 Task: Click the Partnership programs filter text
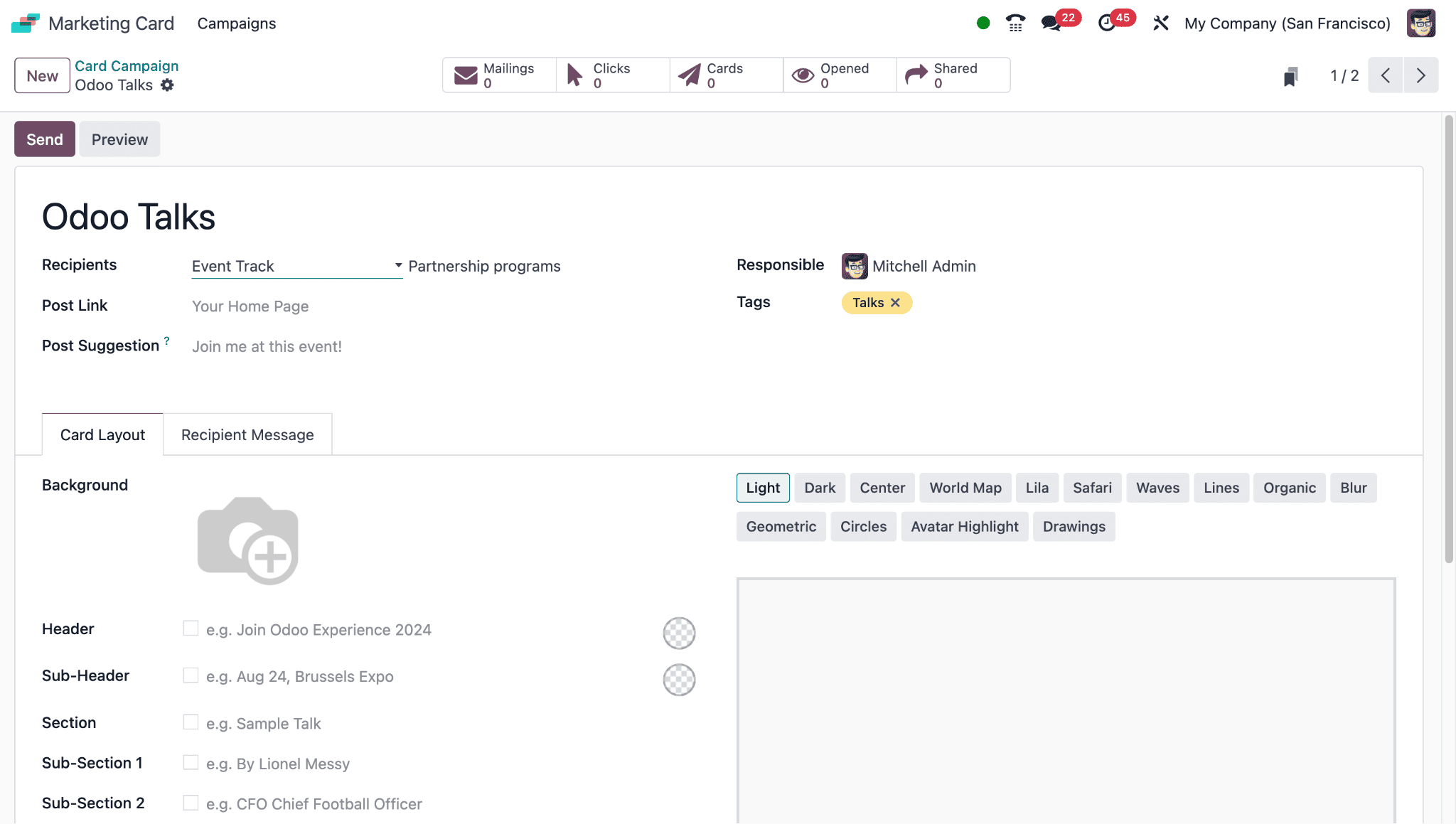484,266
